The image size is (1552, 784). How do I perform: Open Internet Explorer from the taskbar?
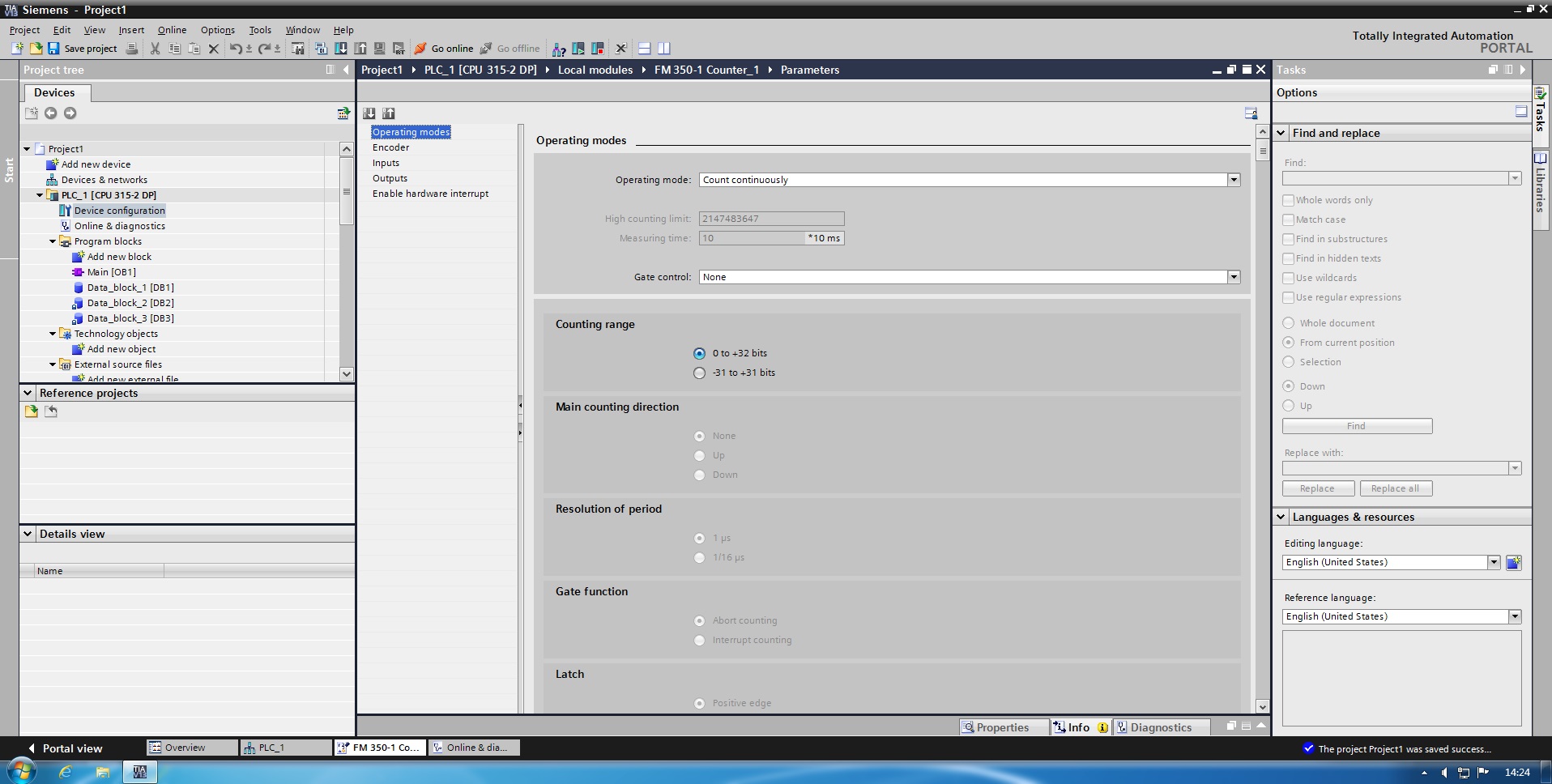[x=65, y=772]
